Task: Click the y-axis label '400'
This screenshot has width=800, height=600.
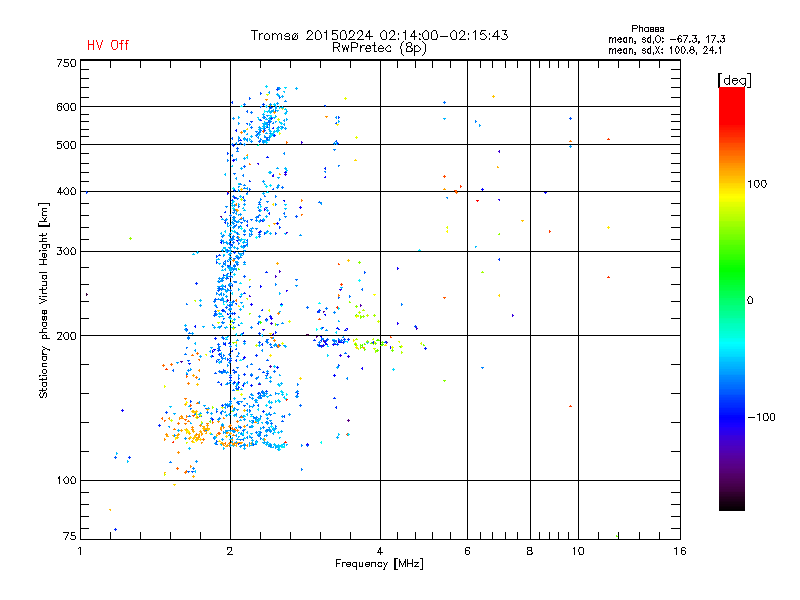Action: click(x=67, y=192)
